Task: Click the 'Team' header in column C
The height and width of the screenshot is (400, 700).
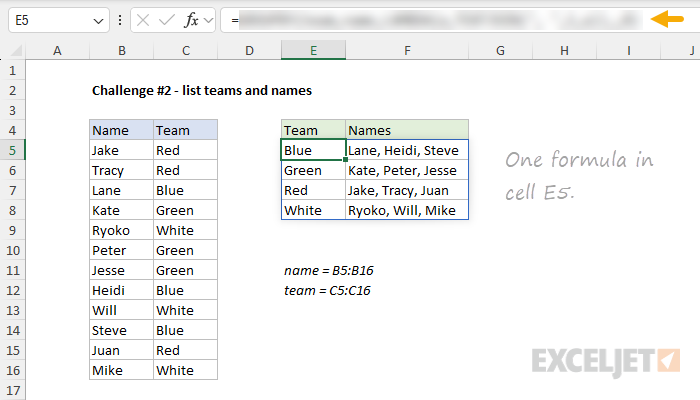Action: [186, 130]
